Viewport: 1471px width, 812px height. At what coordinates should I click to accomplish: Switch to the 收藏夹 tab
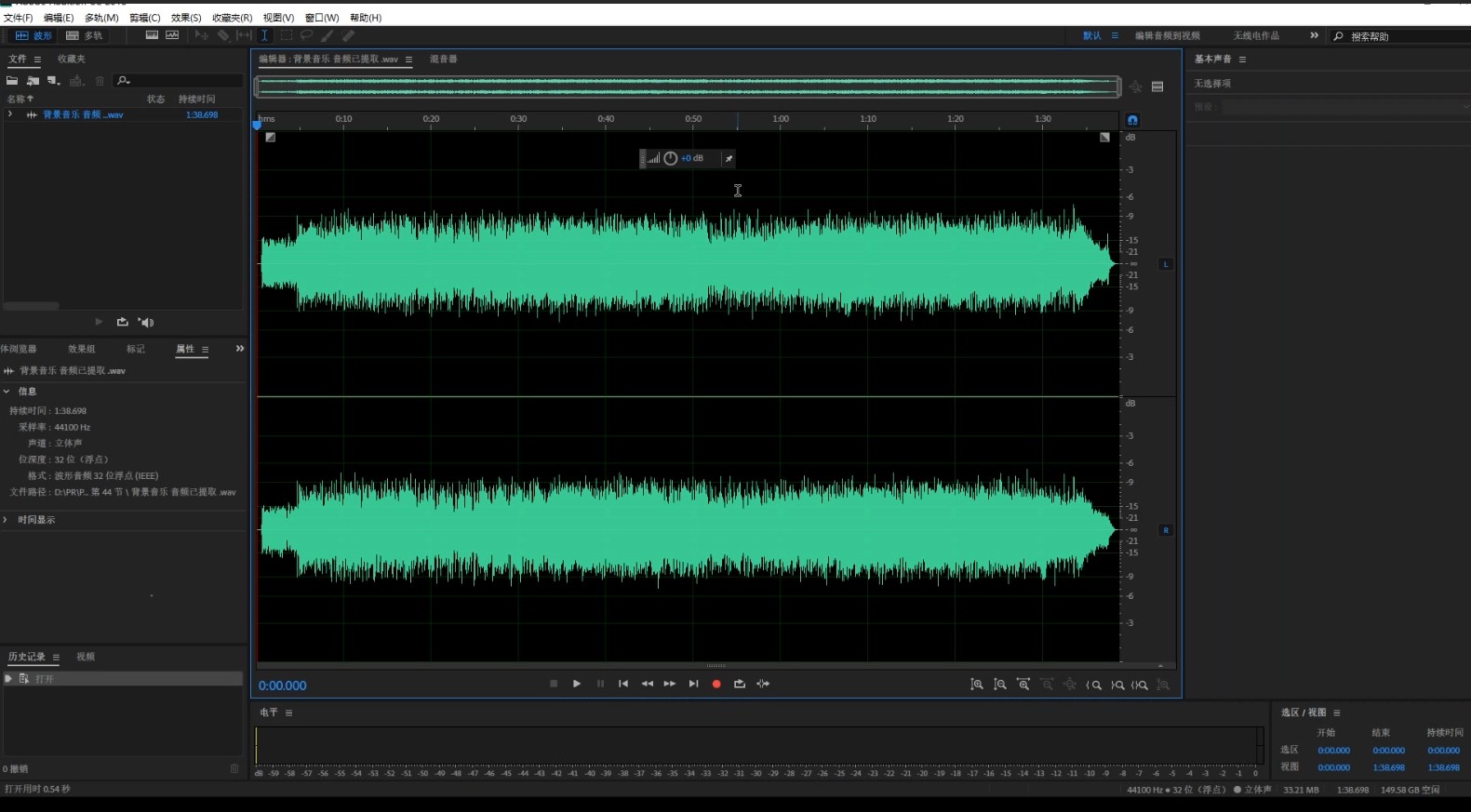point(72,59)
